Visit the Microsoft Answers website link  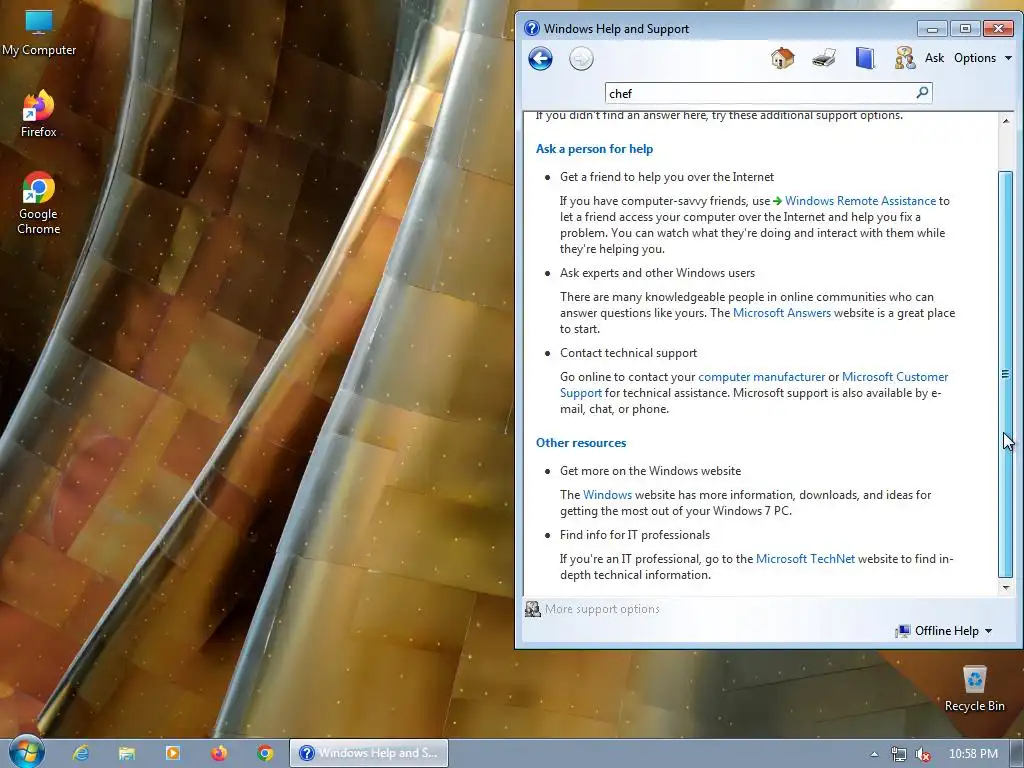tap(782, 313)
